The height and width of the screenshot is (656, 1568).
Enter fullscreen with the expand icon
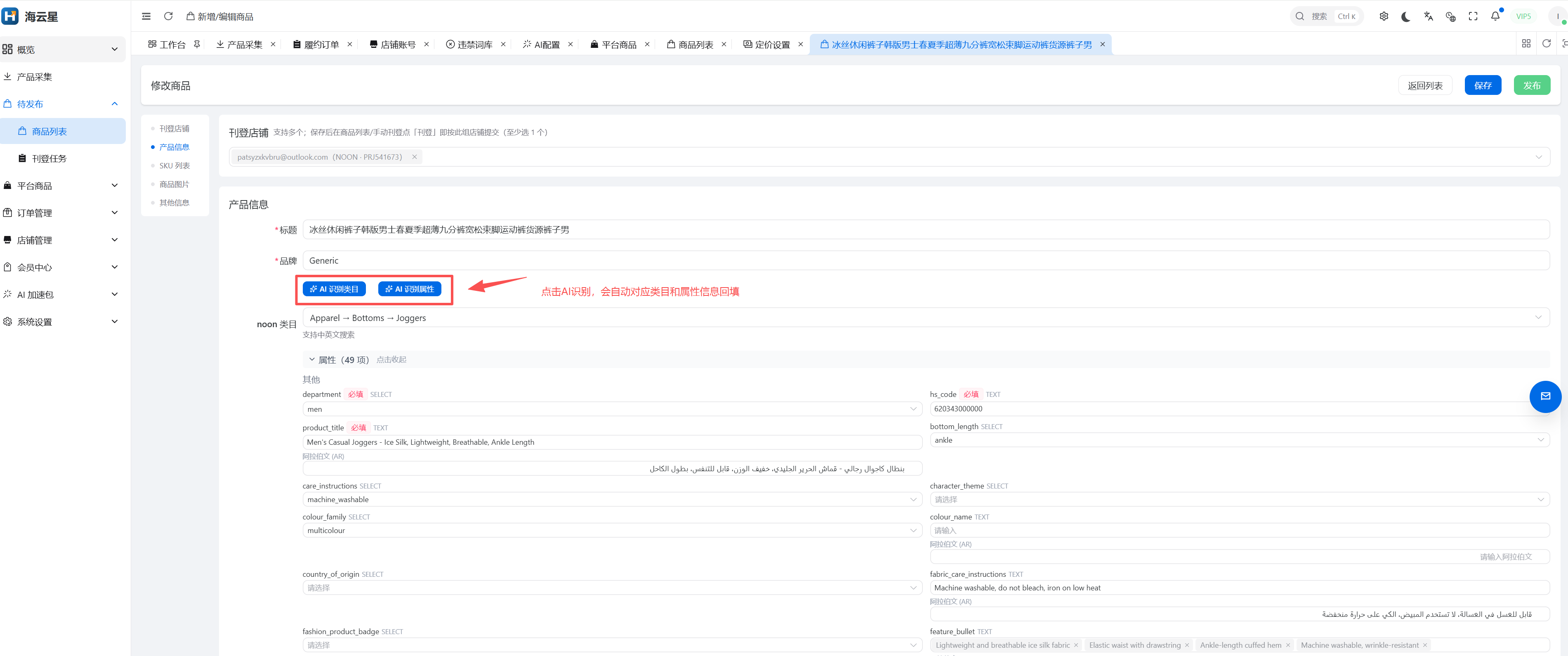(1473, 17)
